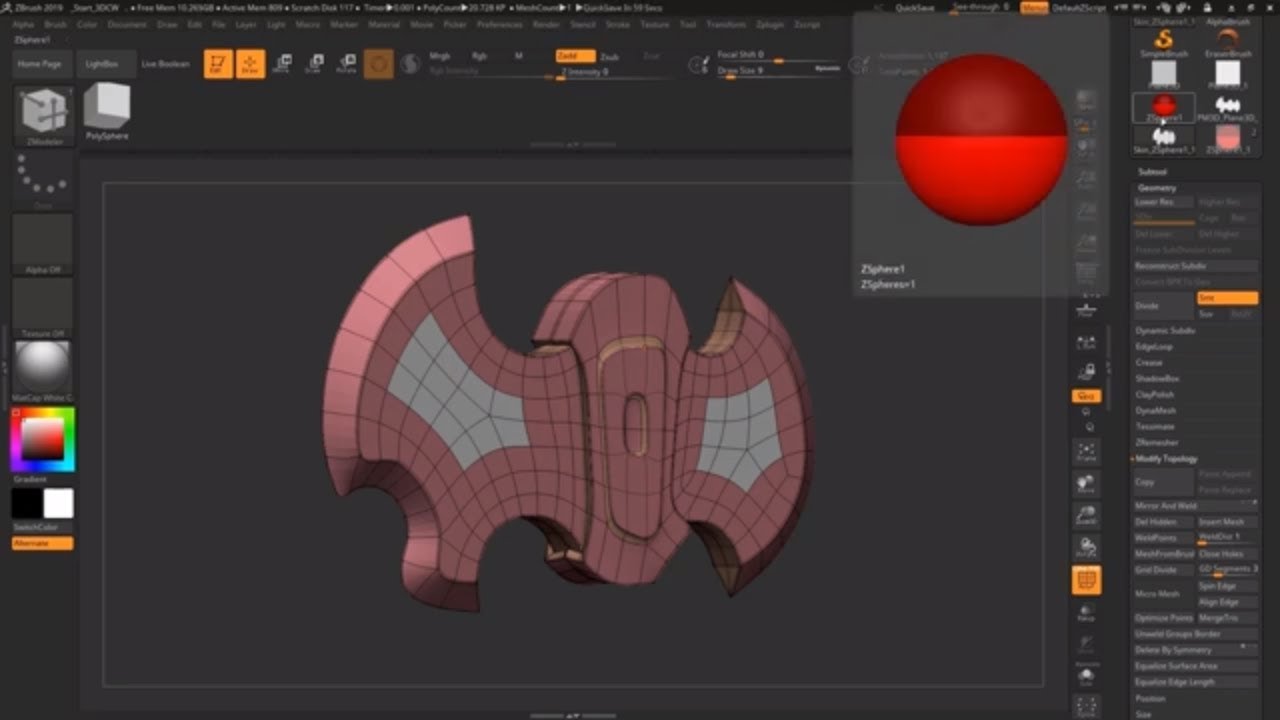Expand the Subtool section
Image resolution: width=1280 pixels, height=720 pixels.
[x=1152, y=172]
